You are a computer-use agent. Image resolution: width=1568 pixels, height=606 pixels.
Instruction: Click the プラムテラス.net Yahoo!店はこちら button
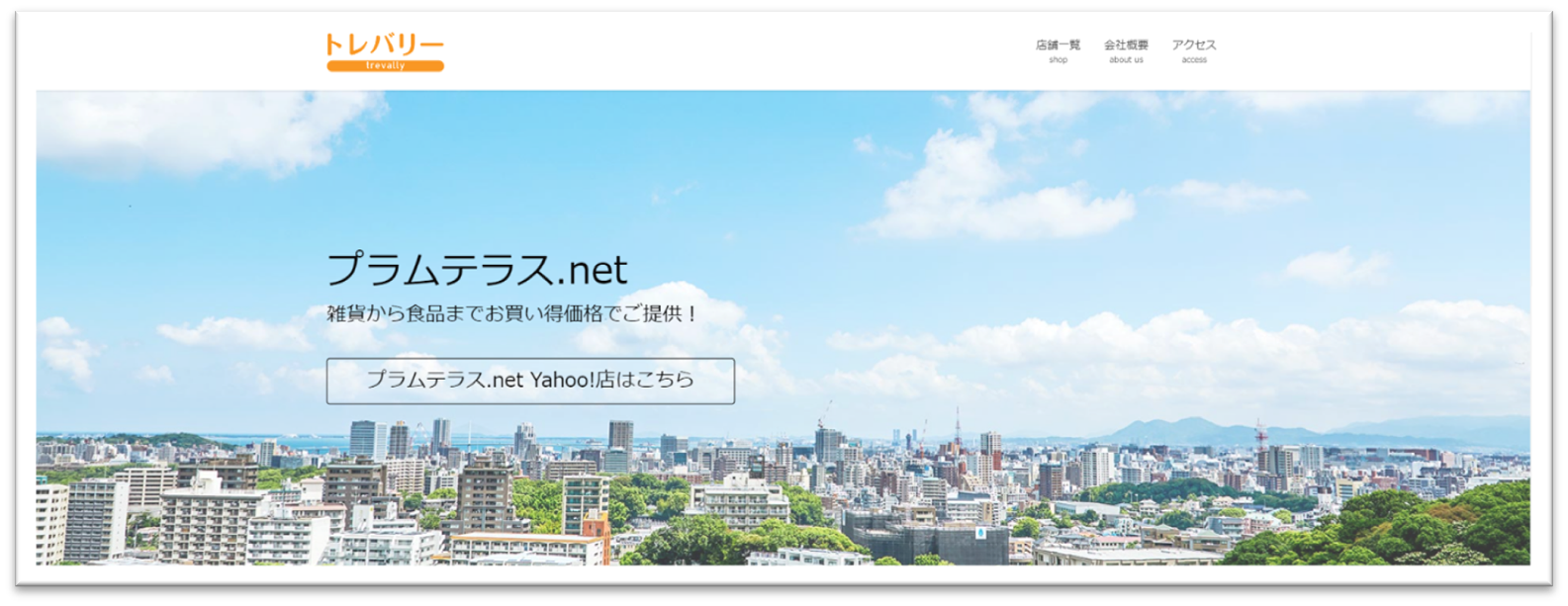point(530,381)
